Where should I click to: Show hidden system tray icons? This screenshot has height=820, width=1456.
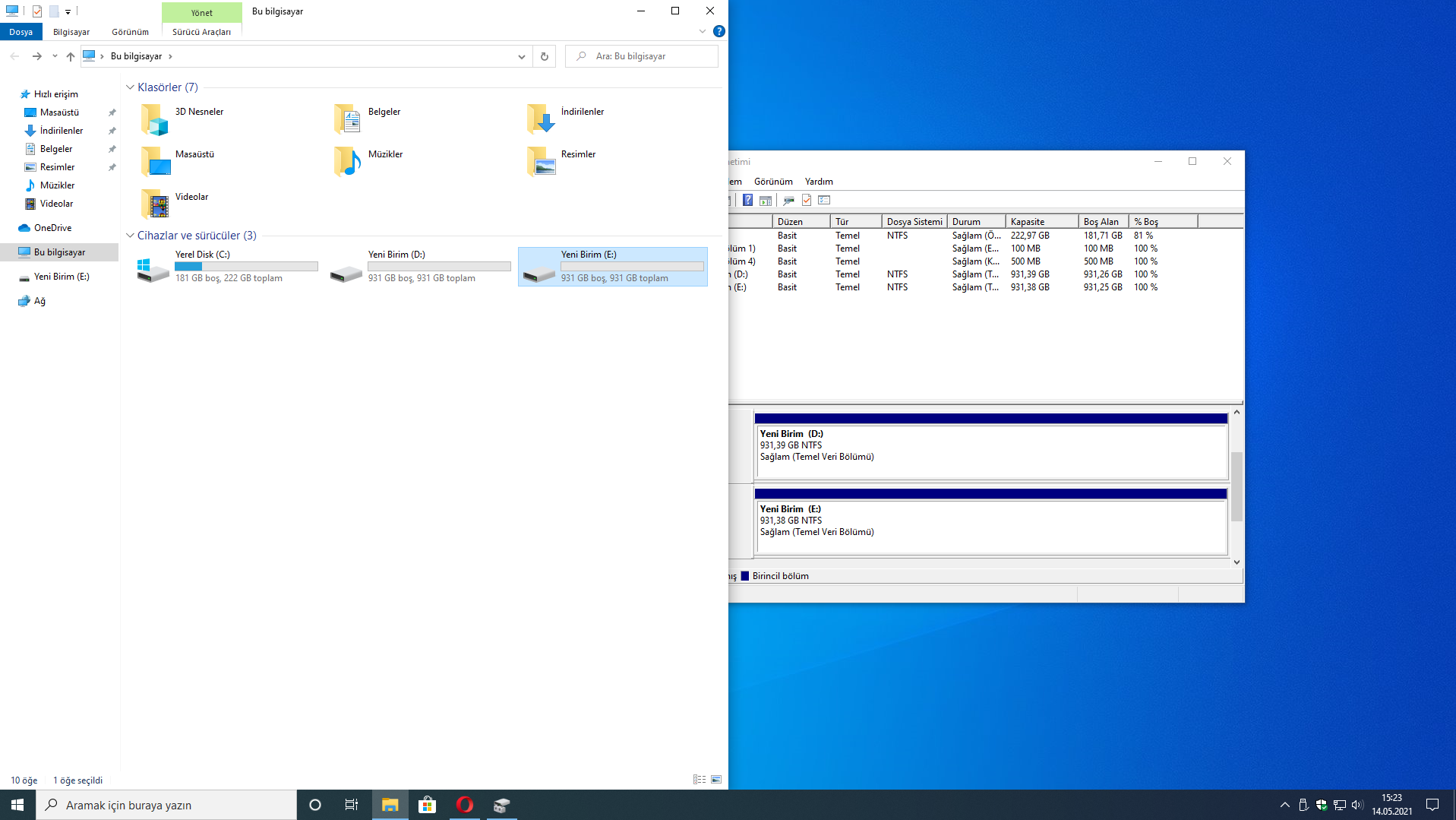pyautogui.click(x=1285, y=805)
